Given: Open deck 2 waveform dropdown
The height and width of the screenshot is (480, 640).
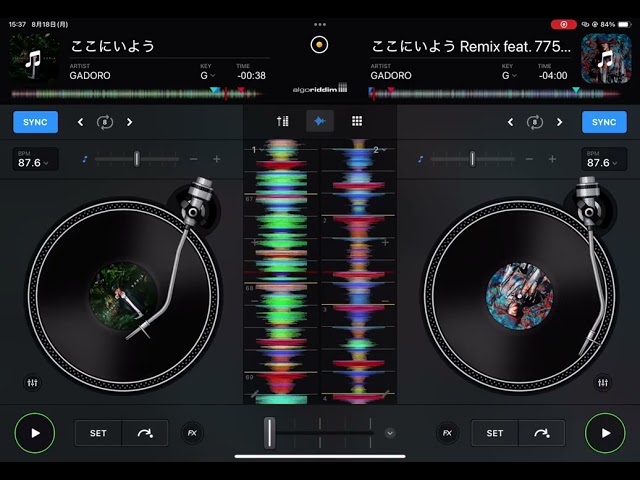Looking at the screenshot, I should click(379, 150).
